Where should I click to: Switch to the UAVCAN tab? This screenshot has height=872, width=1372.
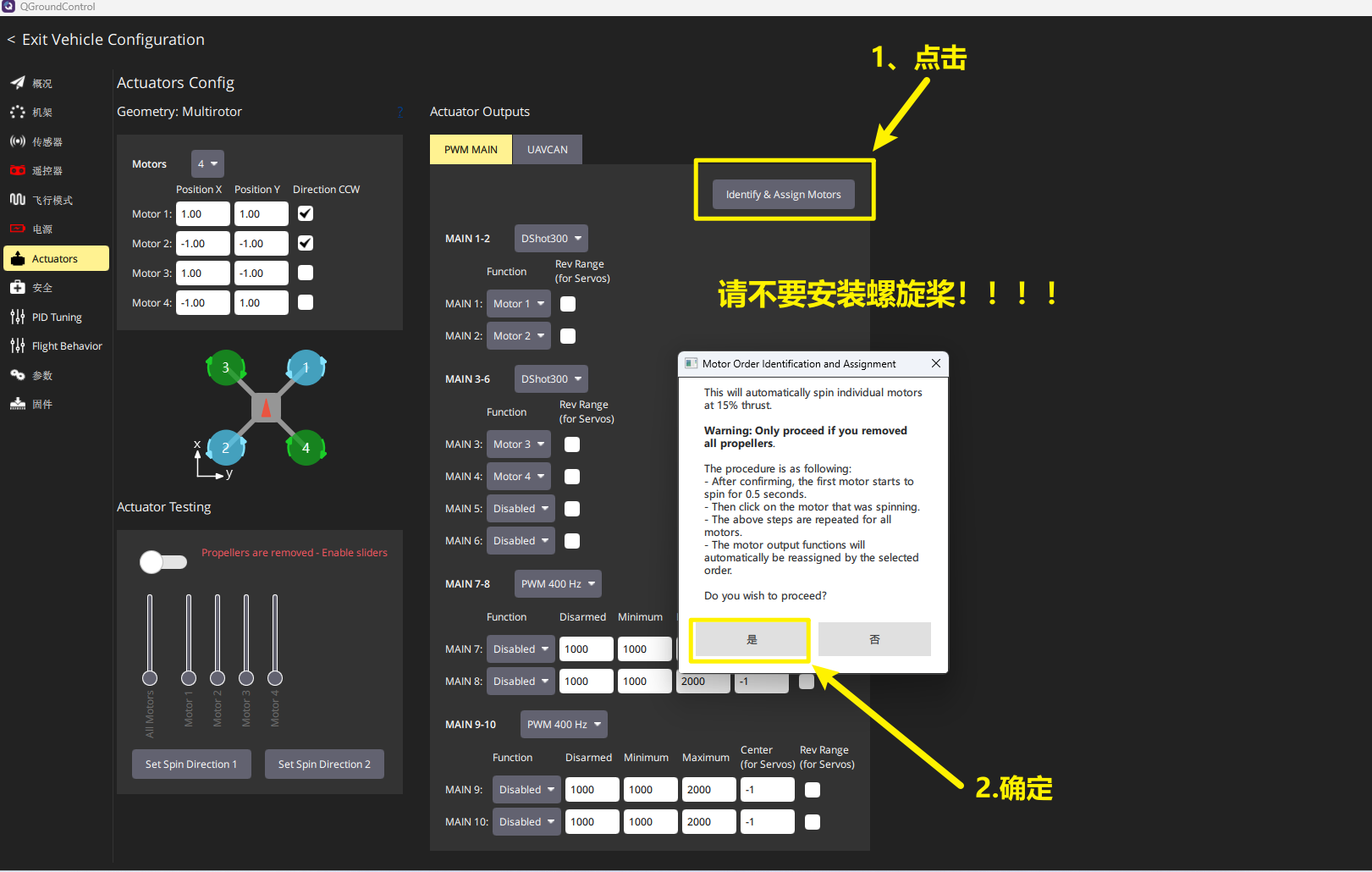(x=548, y=150)
